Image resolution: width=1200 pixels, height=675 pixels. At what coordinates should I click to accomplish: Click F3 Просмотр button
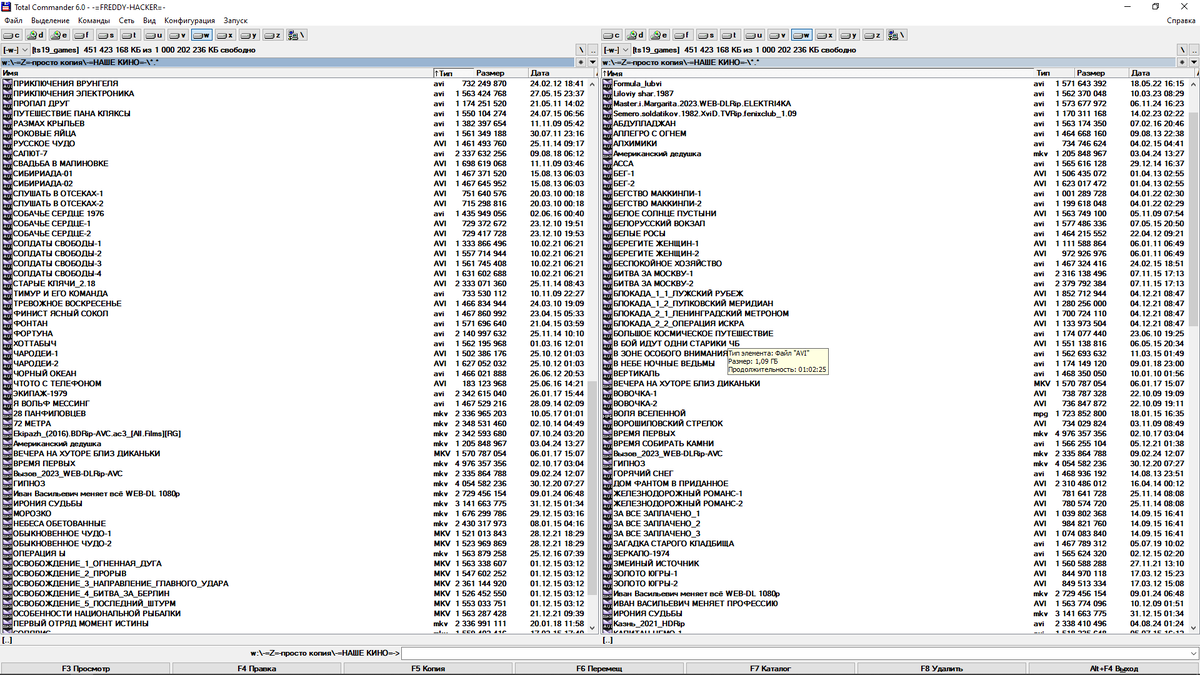click(85, 668)
